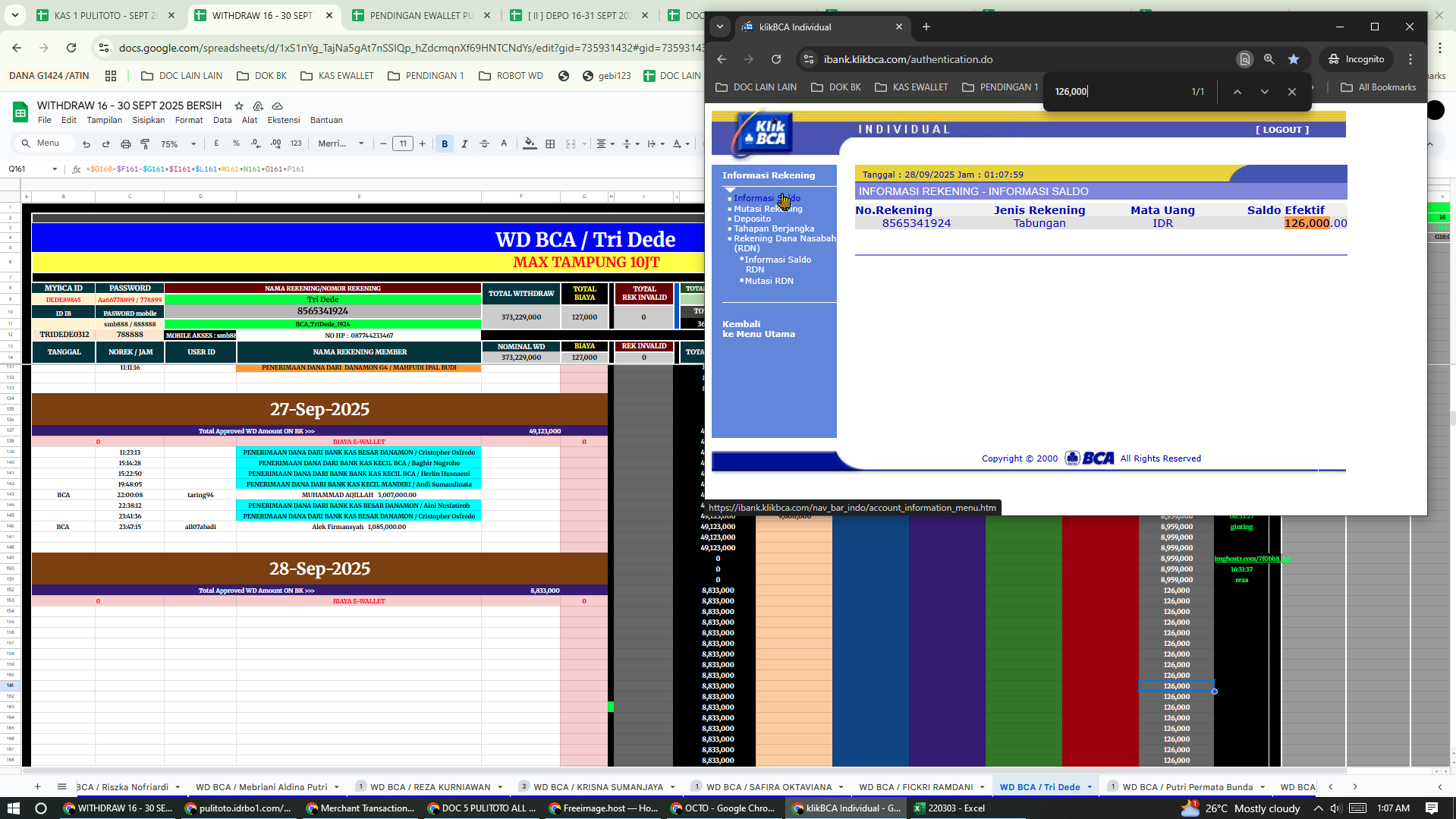Click the print icon in Sheets toolbar
This screenshot has height=819, width=1456.
126,143
